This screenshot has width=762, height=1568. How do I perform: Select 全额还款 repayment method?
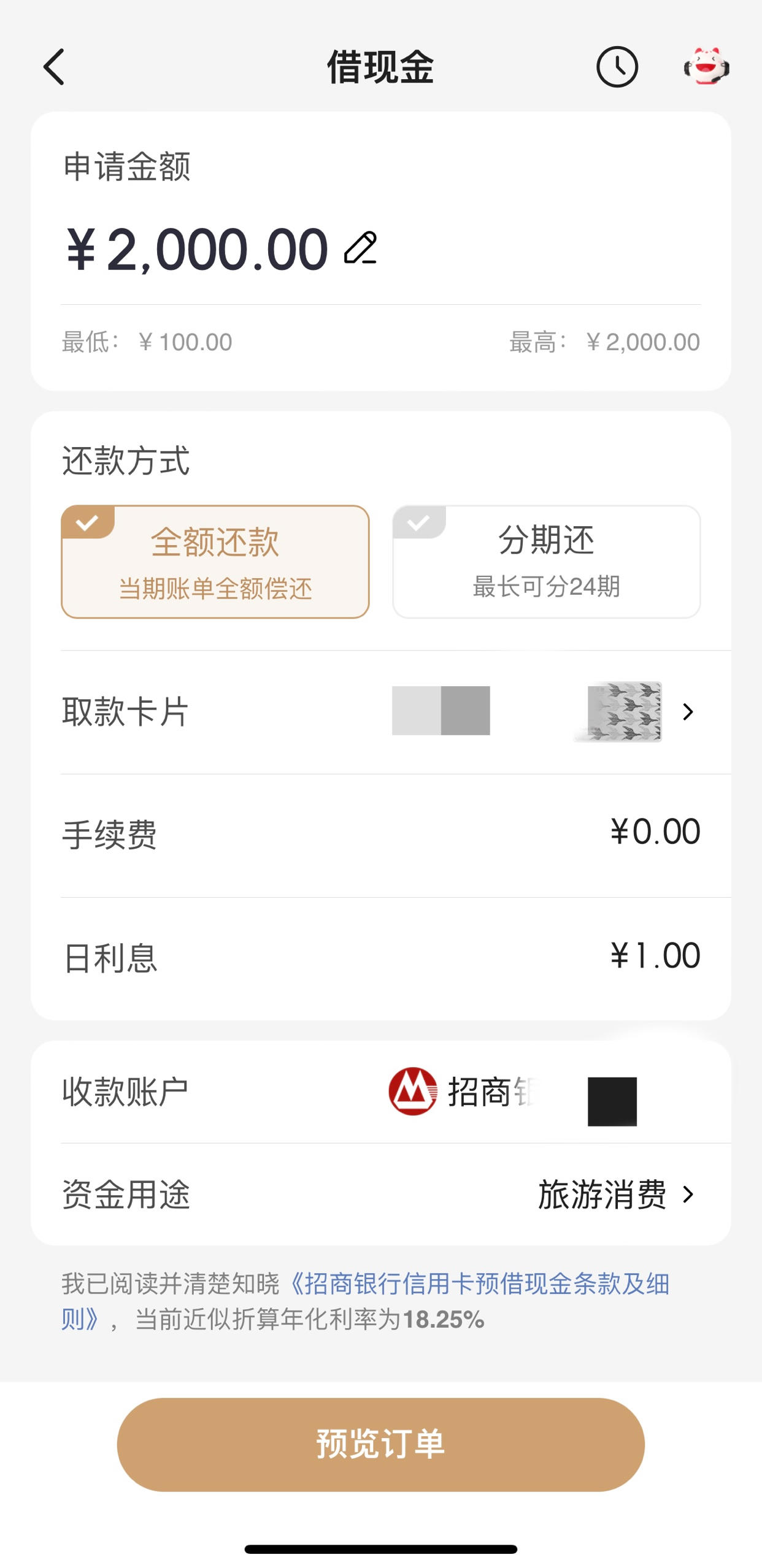click(x=215, y=562)
